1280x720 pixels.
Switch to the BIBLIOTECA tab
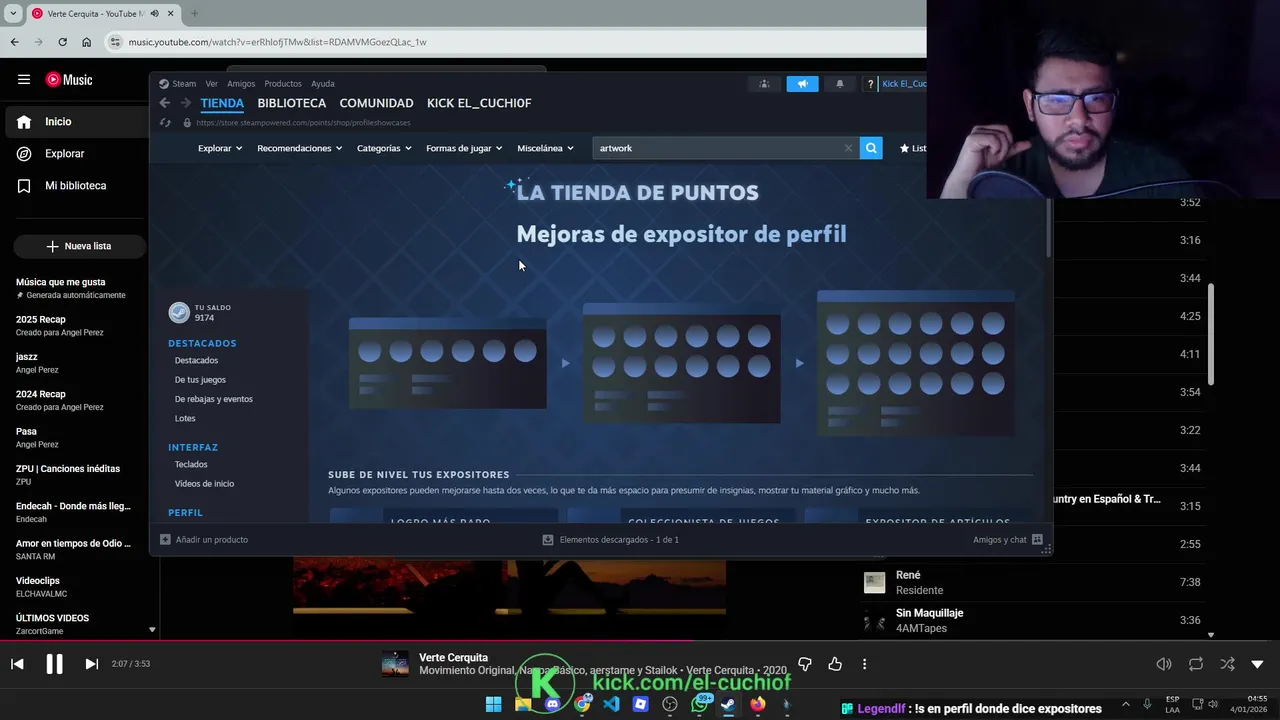point(292,103)
